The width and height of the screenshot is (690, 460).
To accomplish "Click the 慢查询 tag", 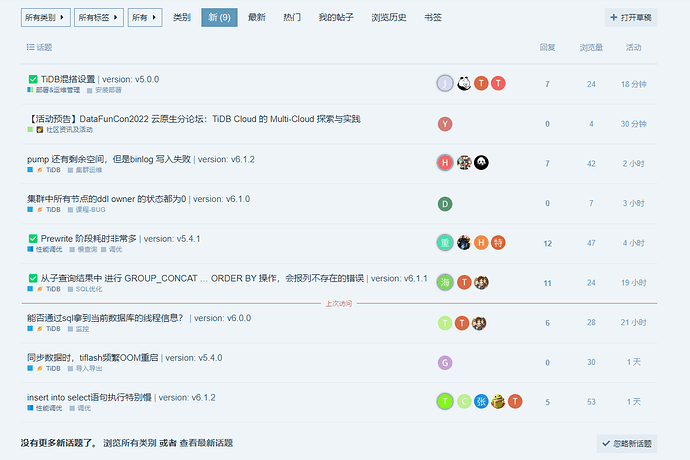I will click(83, 250).
